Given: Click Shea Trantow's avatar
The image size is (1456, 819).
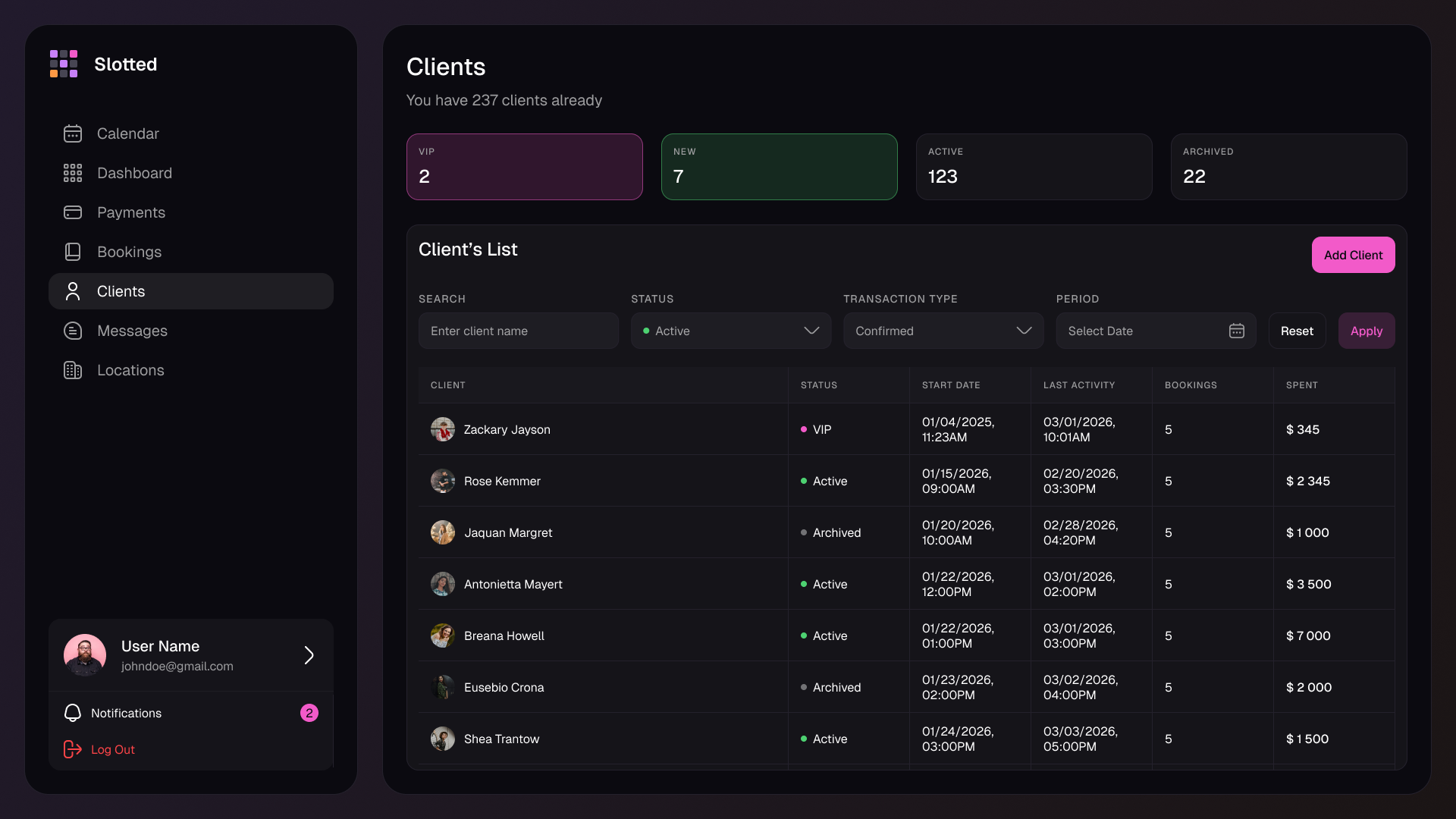Looking at the screenshot, I should click(443, 739).
